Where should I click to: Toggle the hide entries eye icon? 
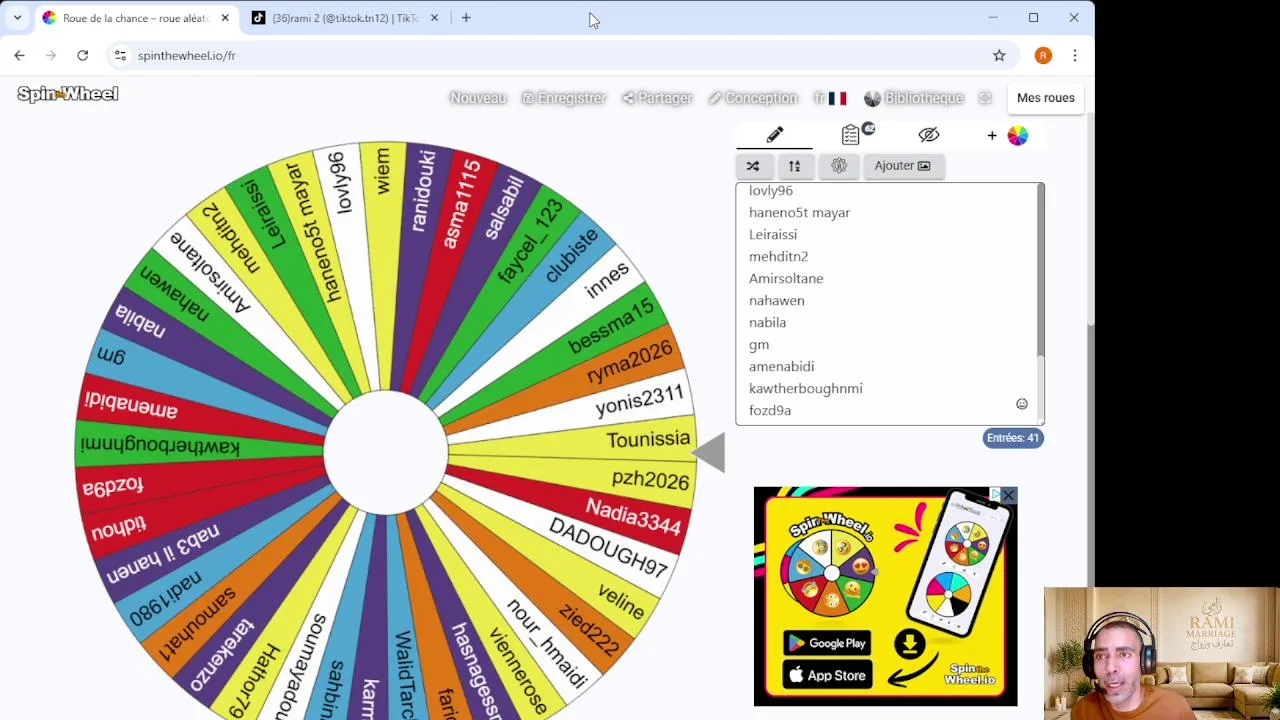(x=929, y=135)
